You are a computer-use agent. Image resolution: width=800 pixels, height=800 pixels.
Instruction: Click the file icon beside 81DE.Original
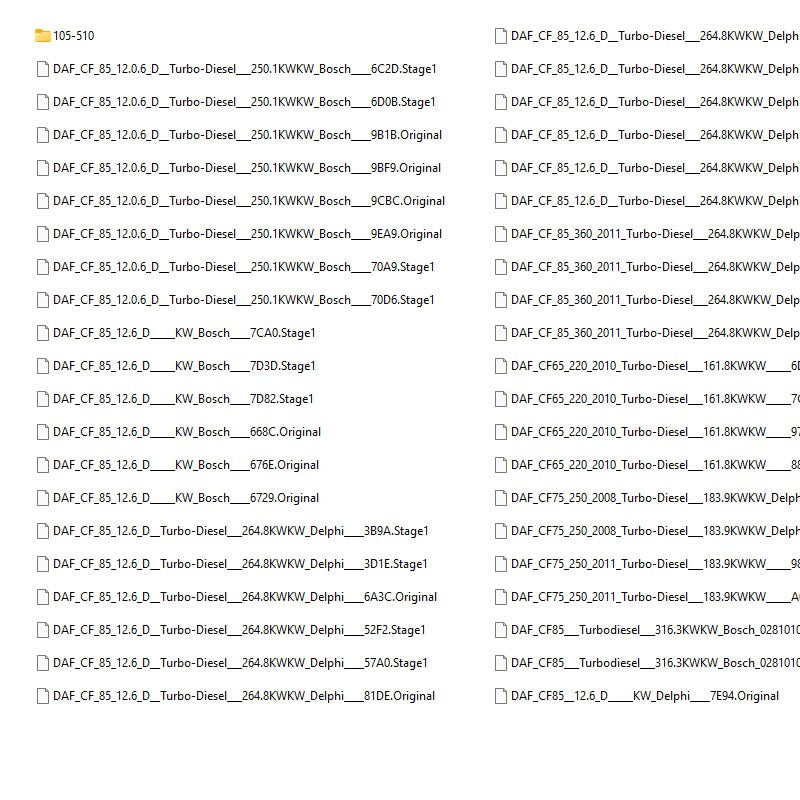pos(42,696)
